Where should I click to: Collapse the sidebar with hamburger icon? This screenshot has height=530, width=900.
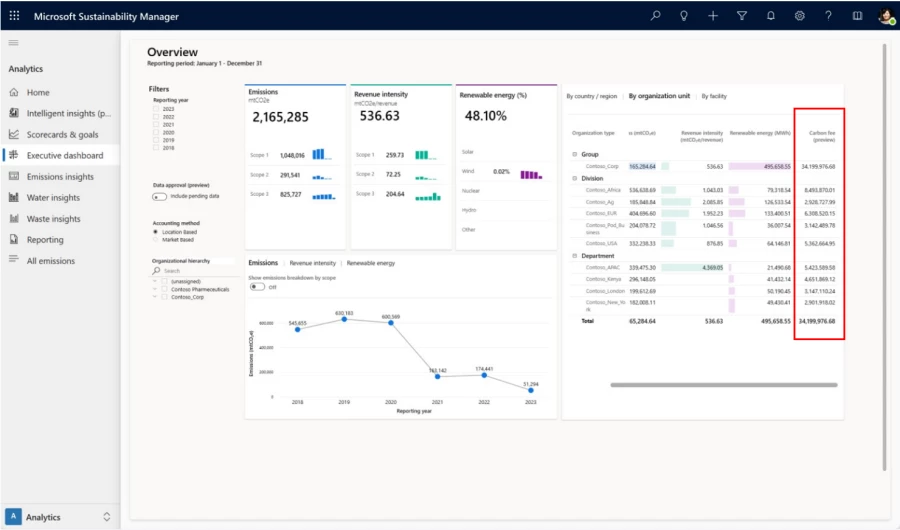pos(14,43)
